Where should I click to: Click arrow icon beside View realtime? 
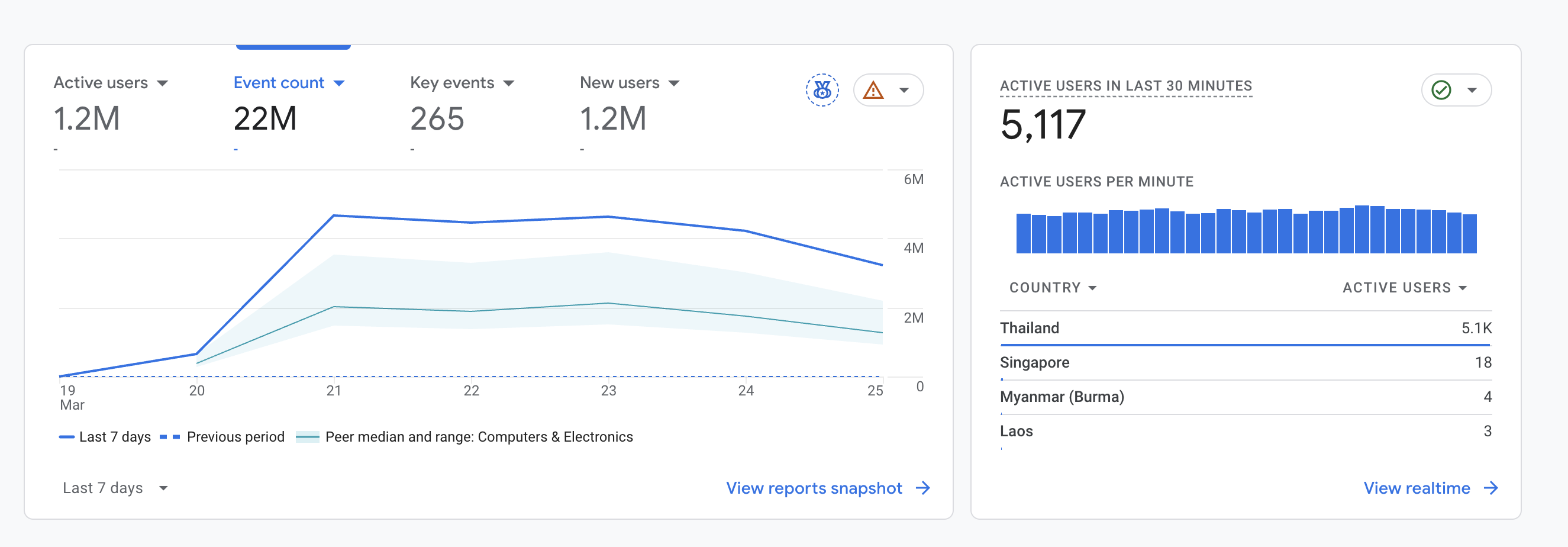click(1490, 488)
